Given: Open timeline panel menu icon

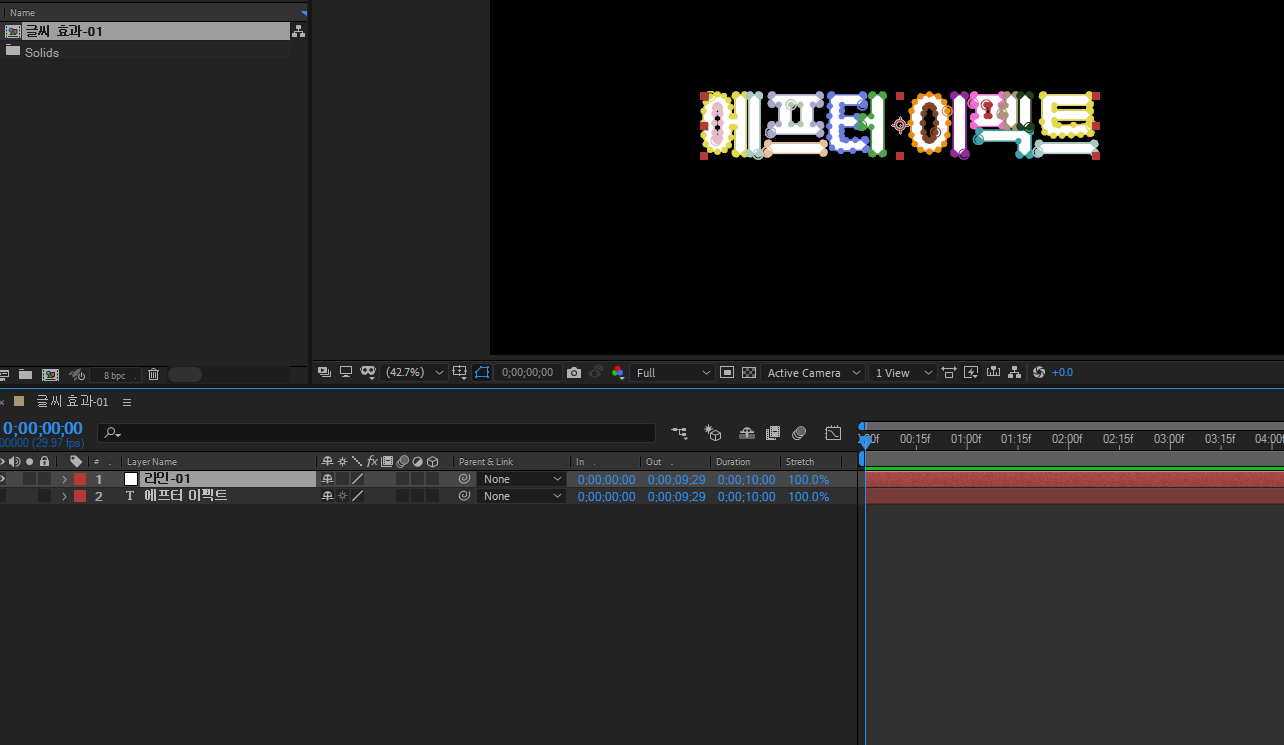Looking at the screenshot, I should 127,402.
